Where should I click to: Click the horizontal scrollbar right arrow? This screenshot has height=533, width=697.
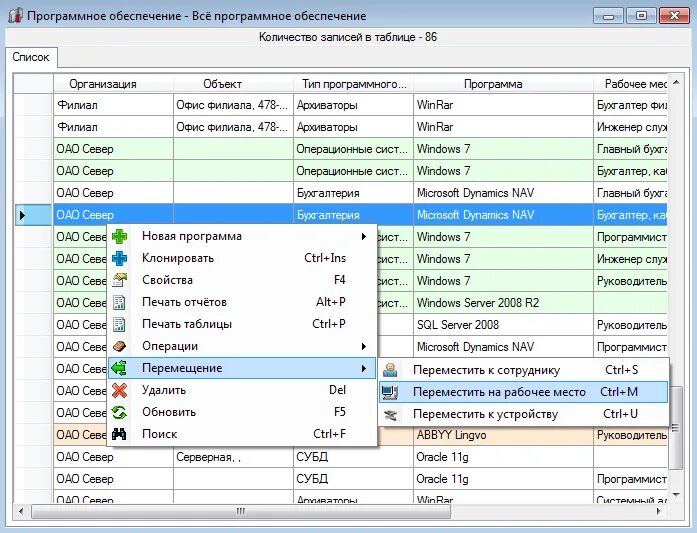click(659, 512)
